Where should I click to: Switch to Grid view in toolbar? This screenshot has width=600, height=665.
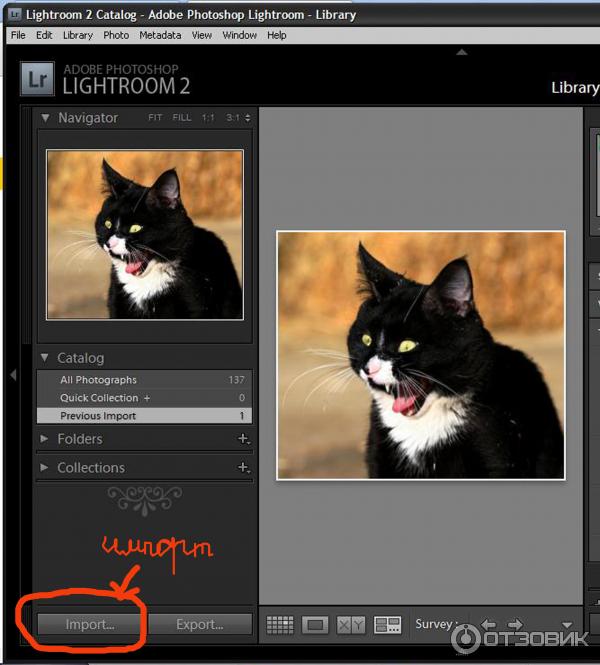click(x=280, y=625)
